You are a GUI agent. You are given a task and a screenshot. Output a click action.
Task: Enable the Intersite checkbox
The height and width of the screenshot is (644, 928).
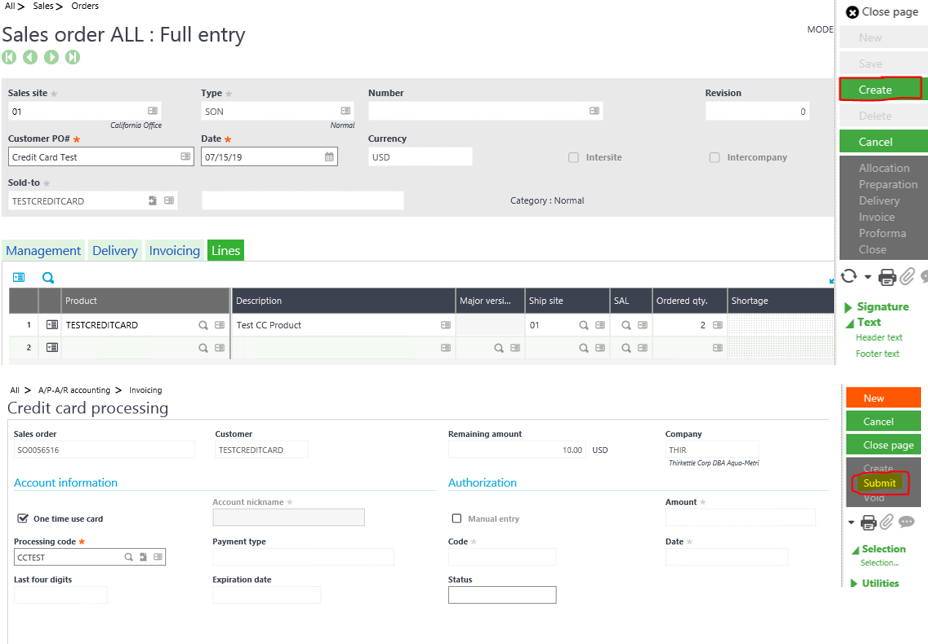[x=573, y=158]
